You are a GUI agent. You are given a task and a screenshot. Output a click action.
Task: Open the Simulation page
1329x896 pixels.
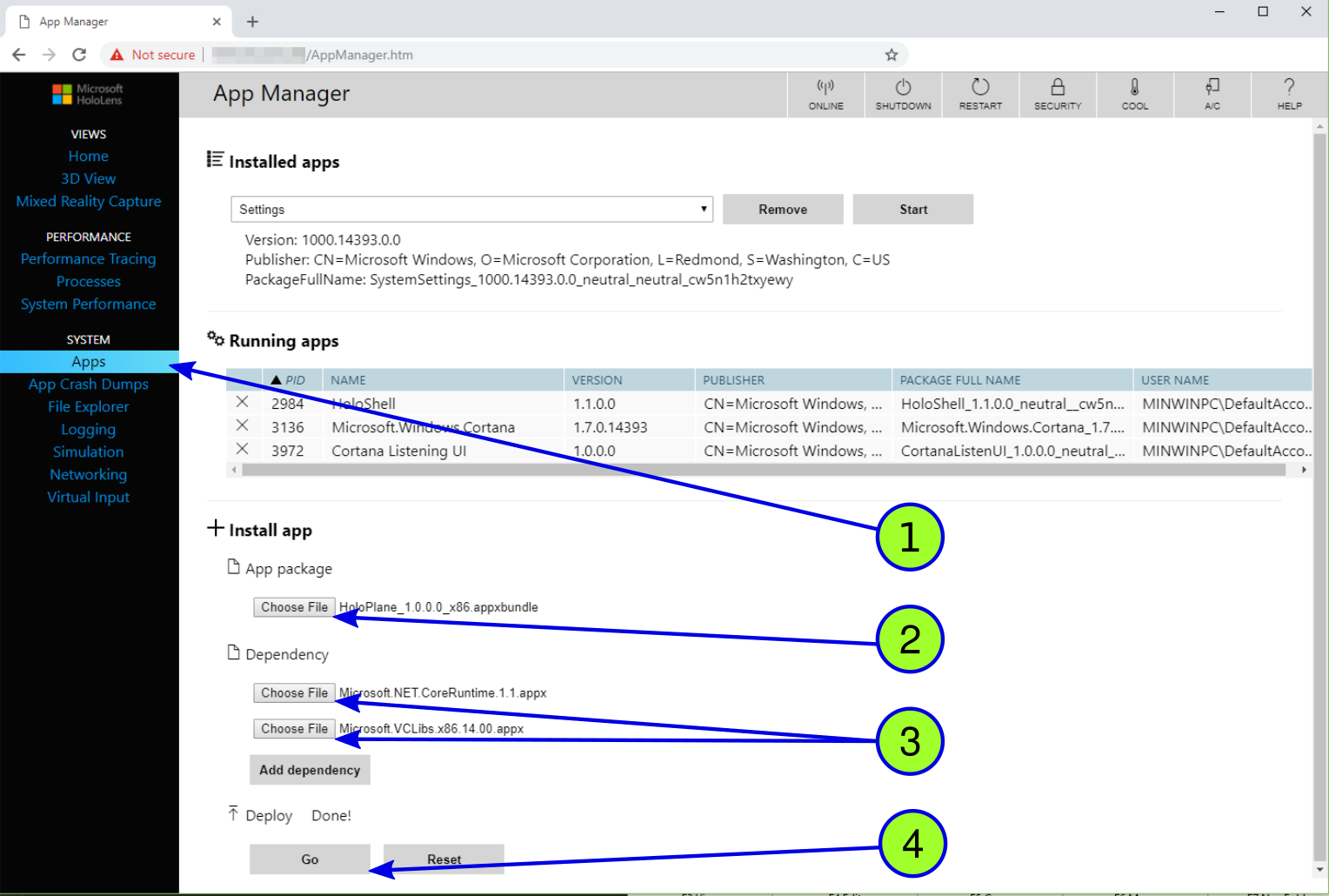pos(89,452)
